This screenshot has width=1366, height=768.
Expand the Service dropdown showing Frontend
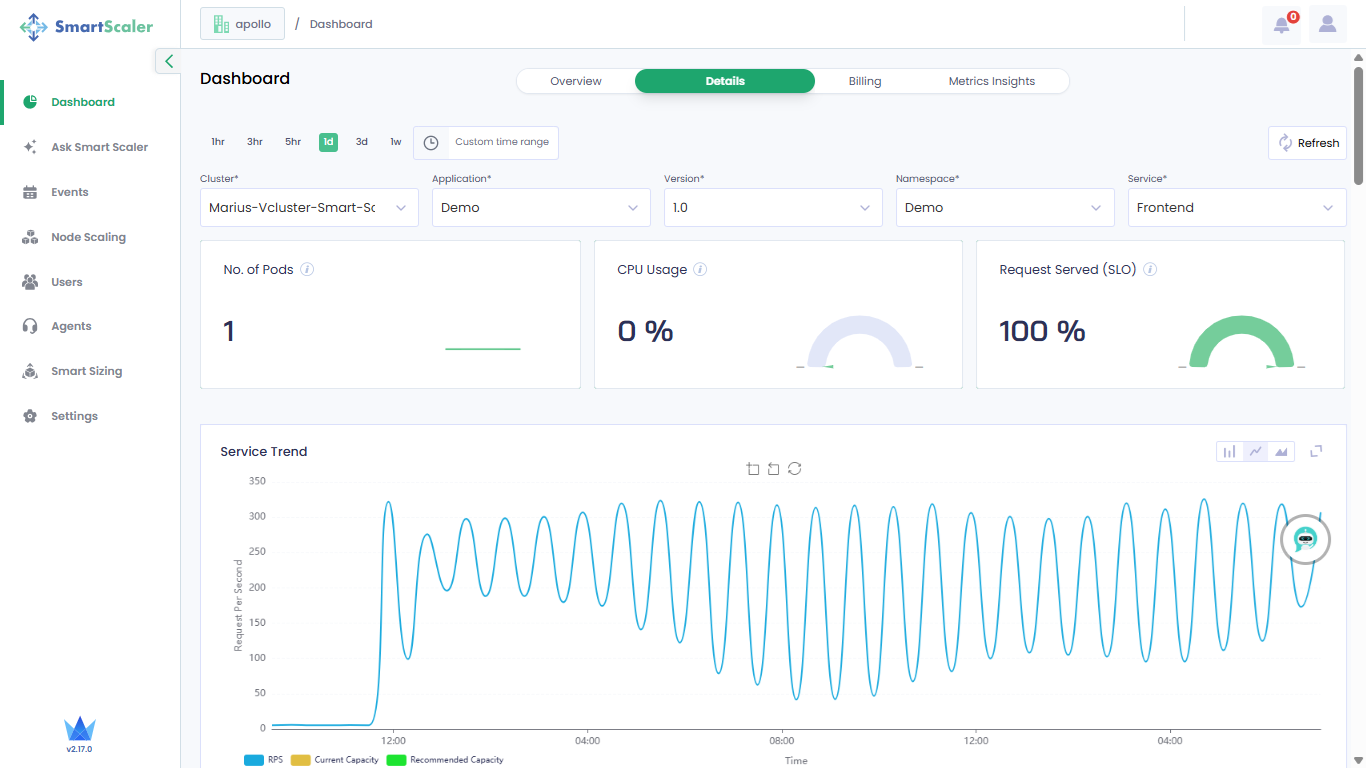click(x=1236, y=208)
